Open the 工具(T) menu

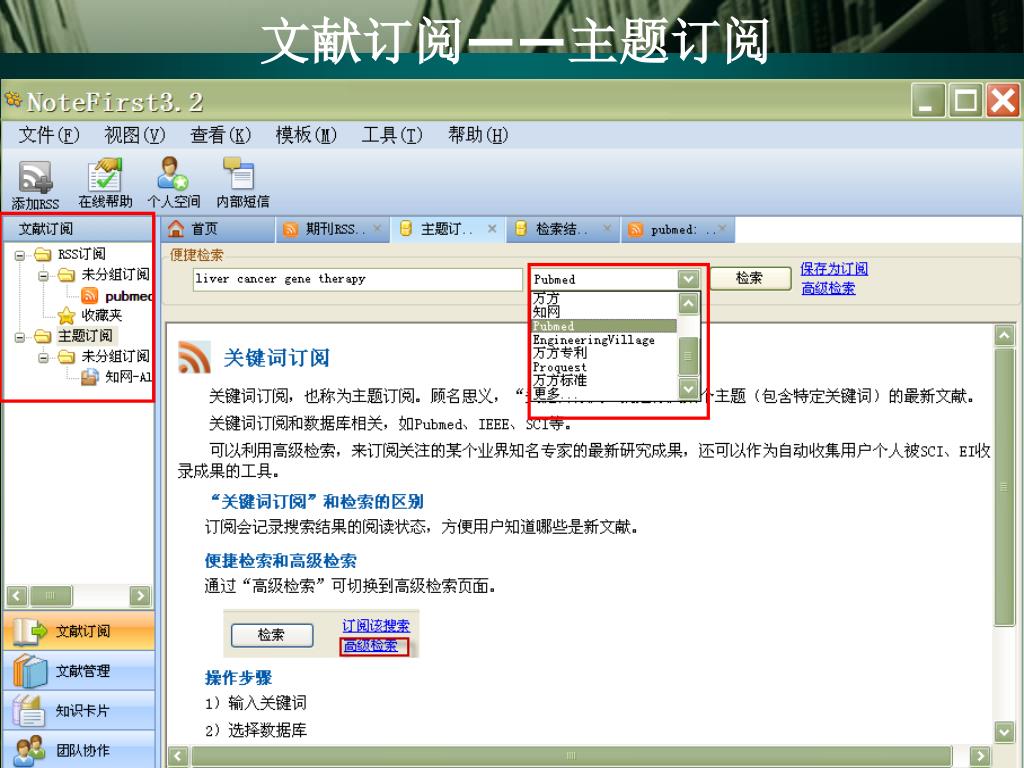click(392, 135)
